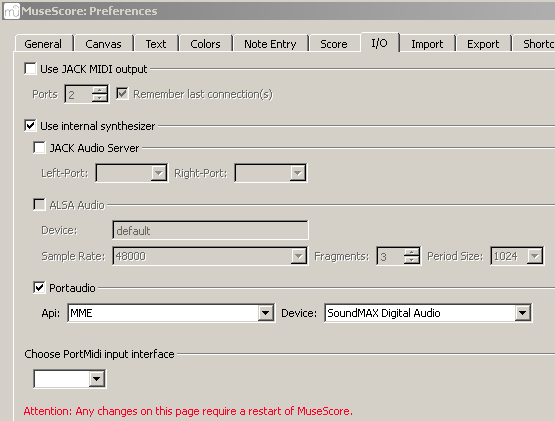The height and width of the screenshot is (421, 555).
Task: Select the Colors tab
Action: (205, 44)
